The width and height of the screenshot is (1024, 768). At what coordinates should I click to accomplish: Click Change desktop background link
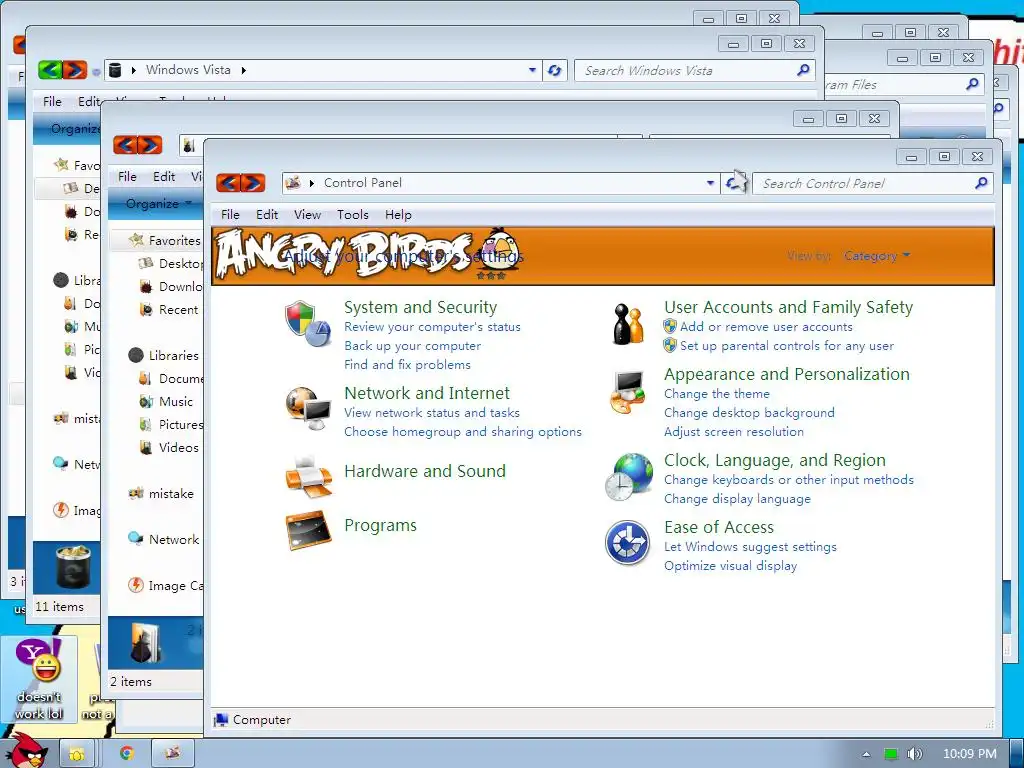749,413
